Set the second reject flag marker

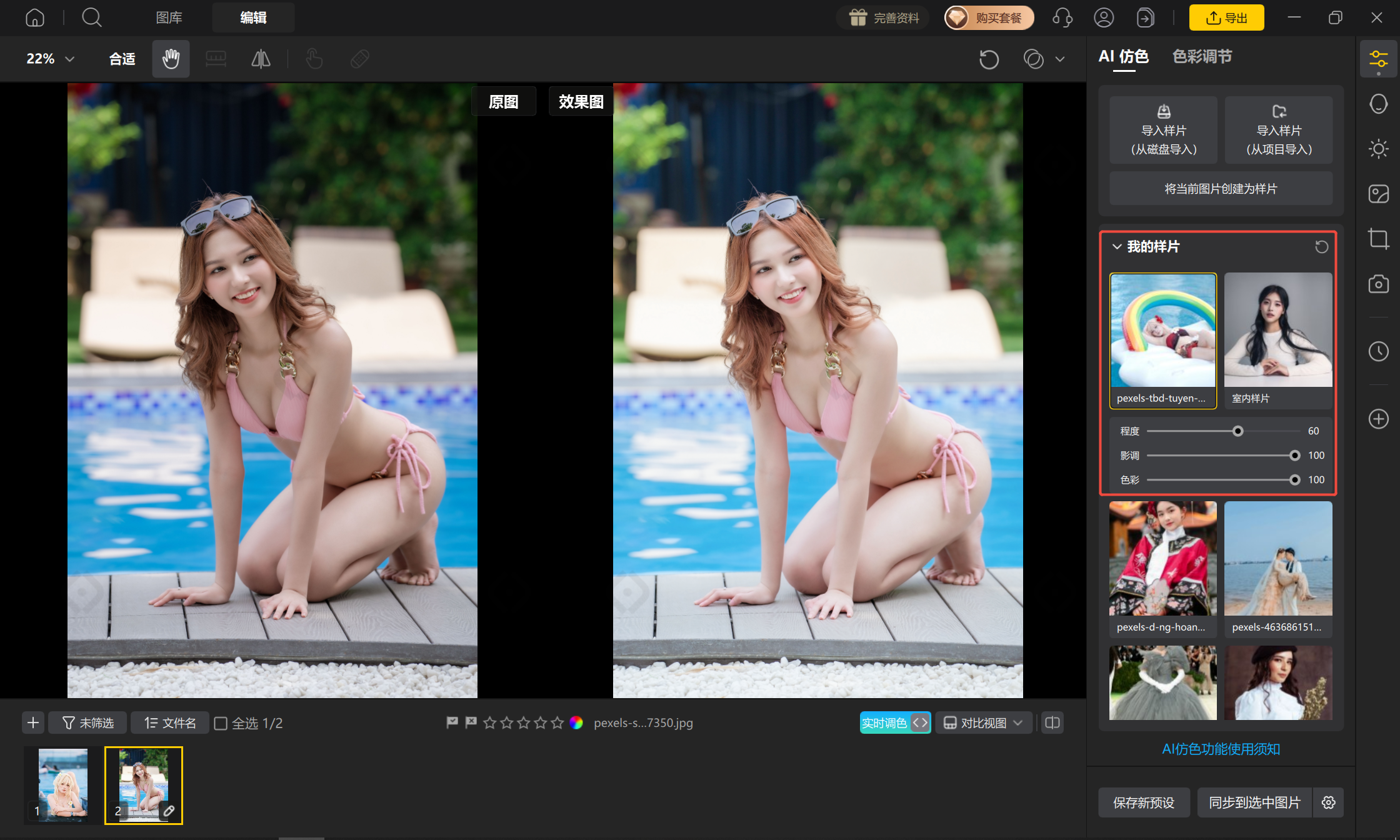[x=471, y=723]
